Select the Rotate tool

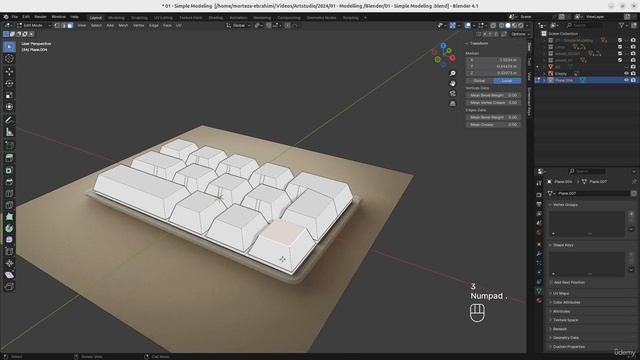point(9,83)
